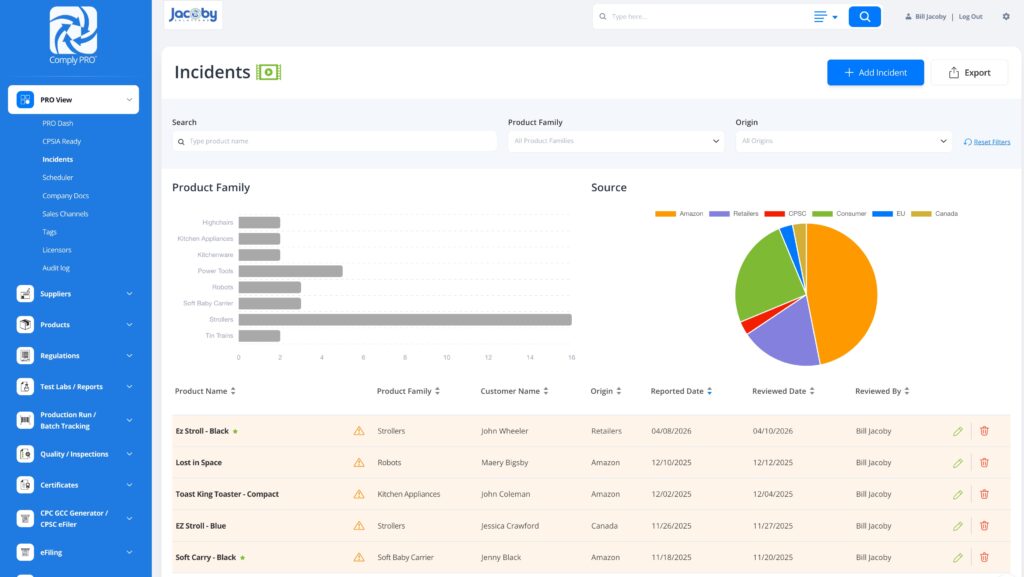Click the green video tutorial icon beside Incidents

point(268,72)
